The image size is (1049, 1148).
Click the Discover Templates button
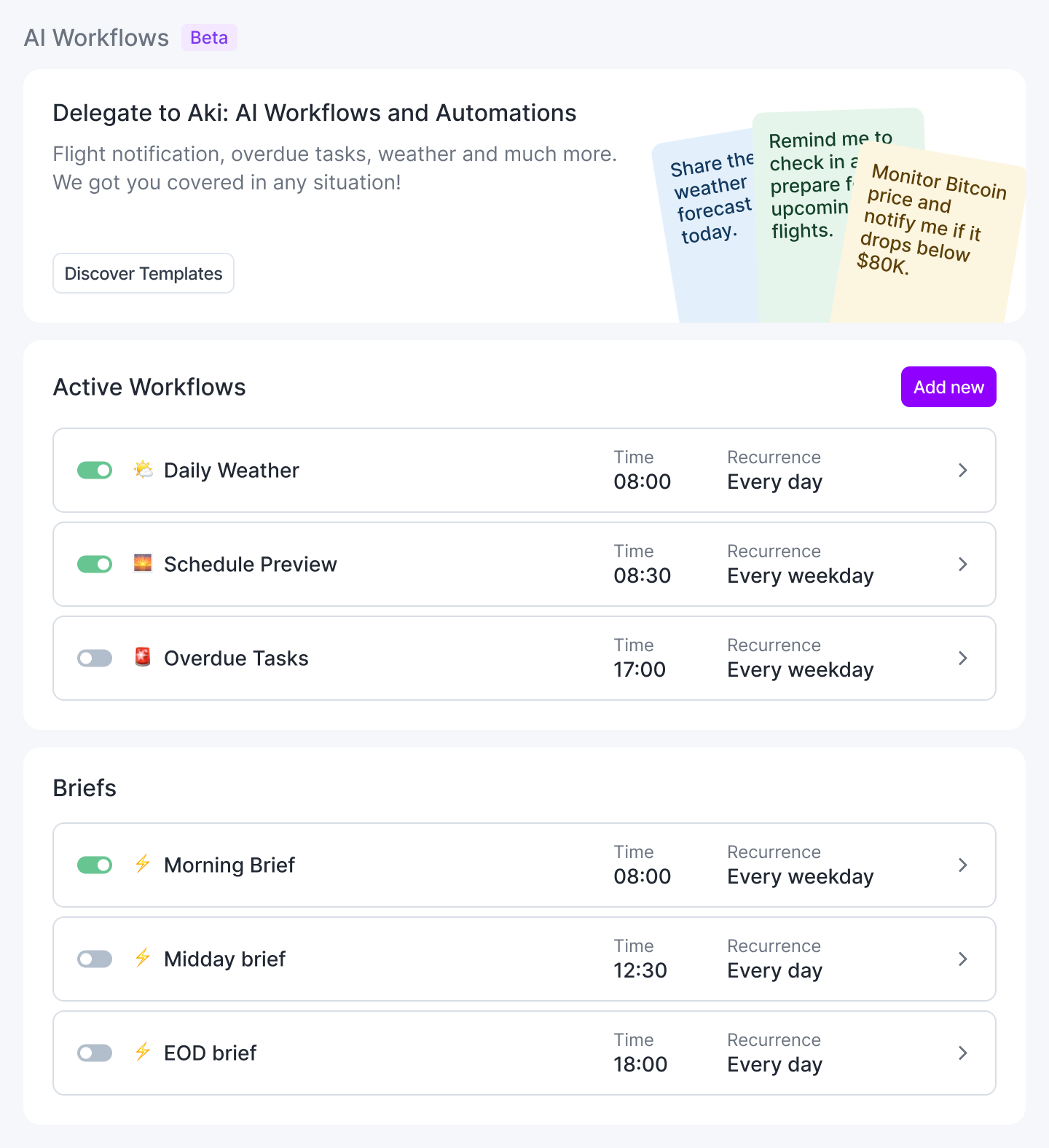point(144,273)
